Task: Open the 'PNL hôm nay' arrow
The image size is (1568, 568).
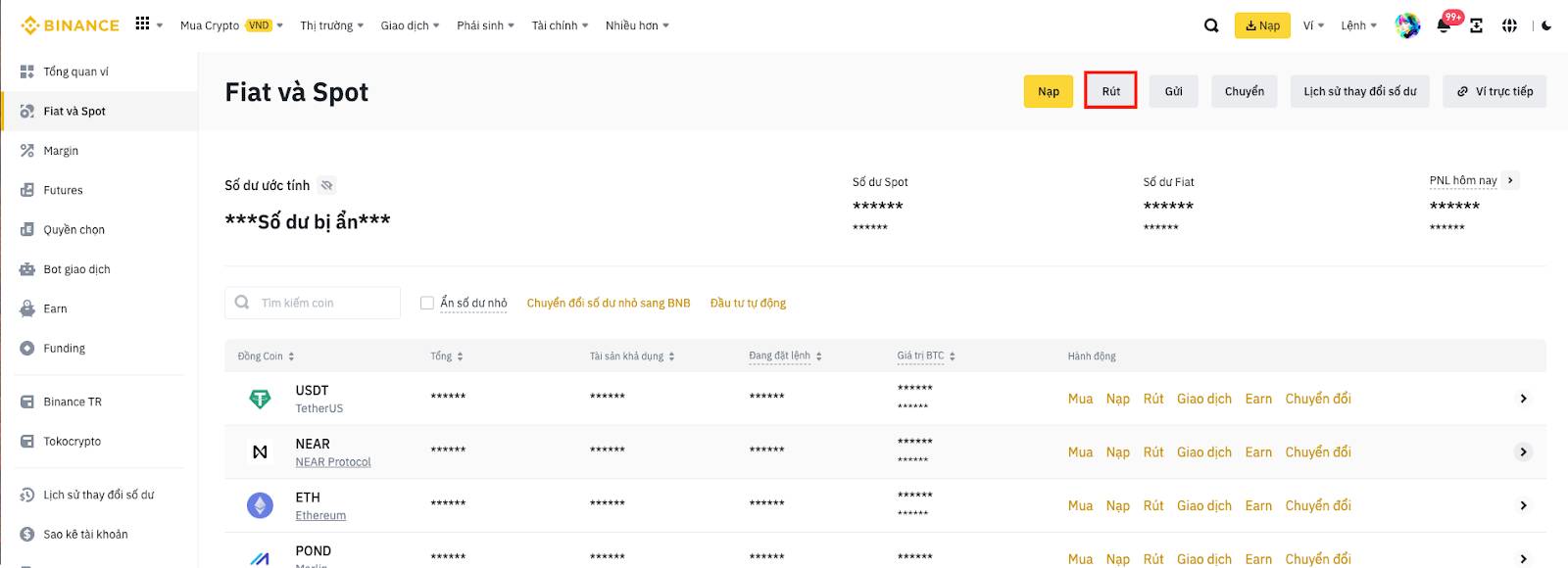Action: (x=1510, y=180)
